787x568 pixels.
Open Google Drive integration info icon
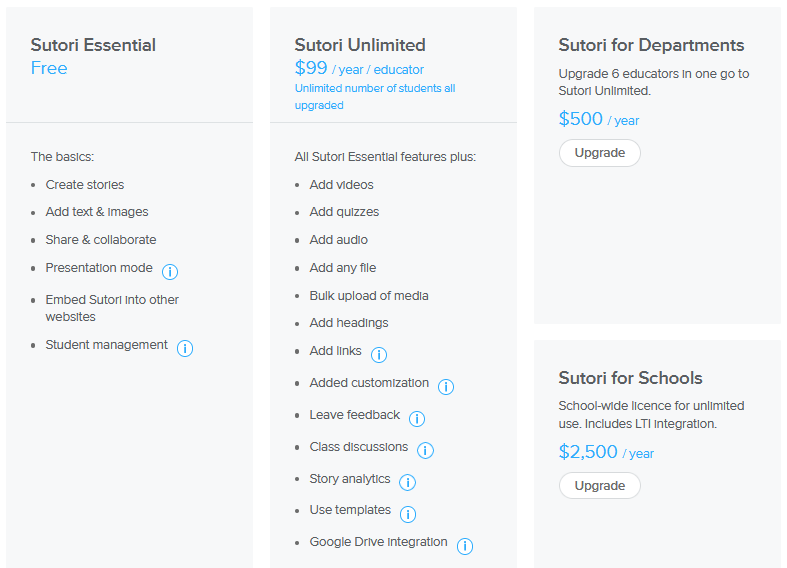(x=465, y=545)
